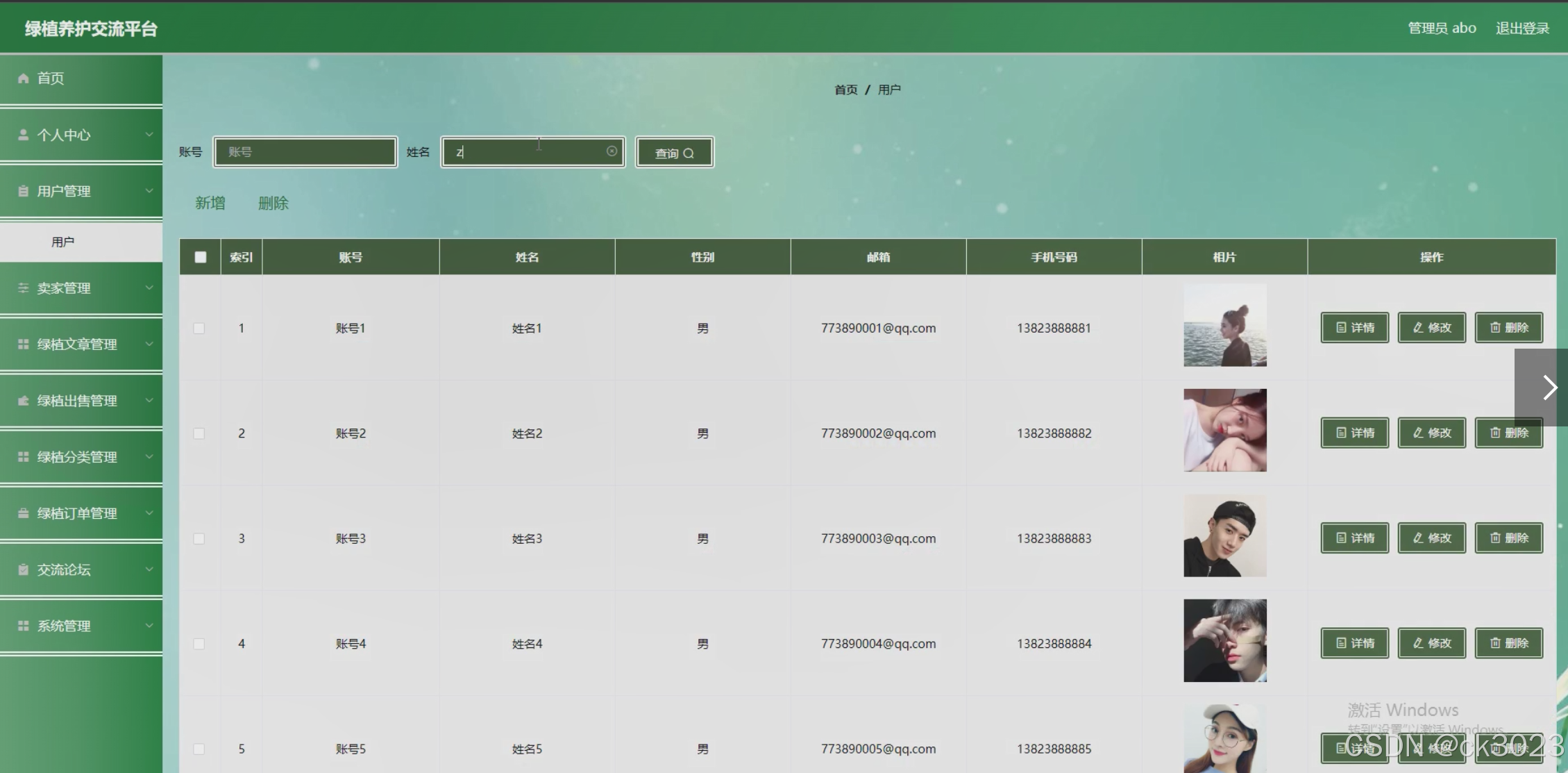Open the photo thumbnail of 账号2
This screenshot has height=773, width=1568.
1224,431
